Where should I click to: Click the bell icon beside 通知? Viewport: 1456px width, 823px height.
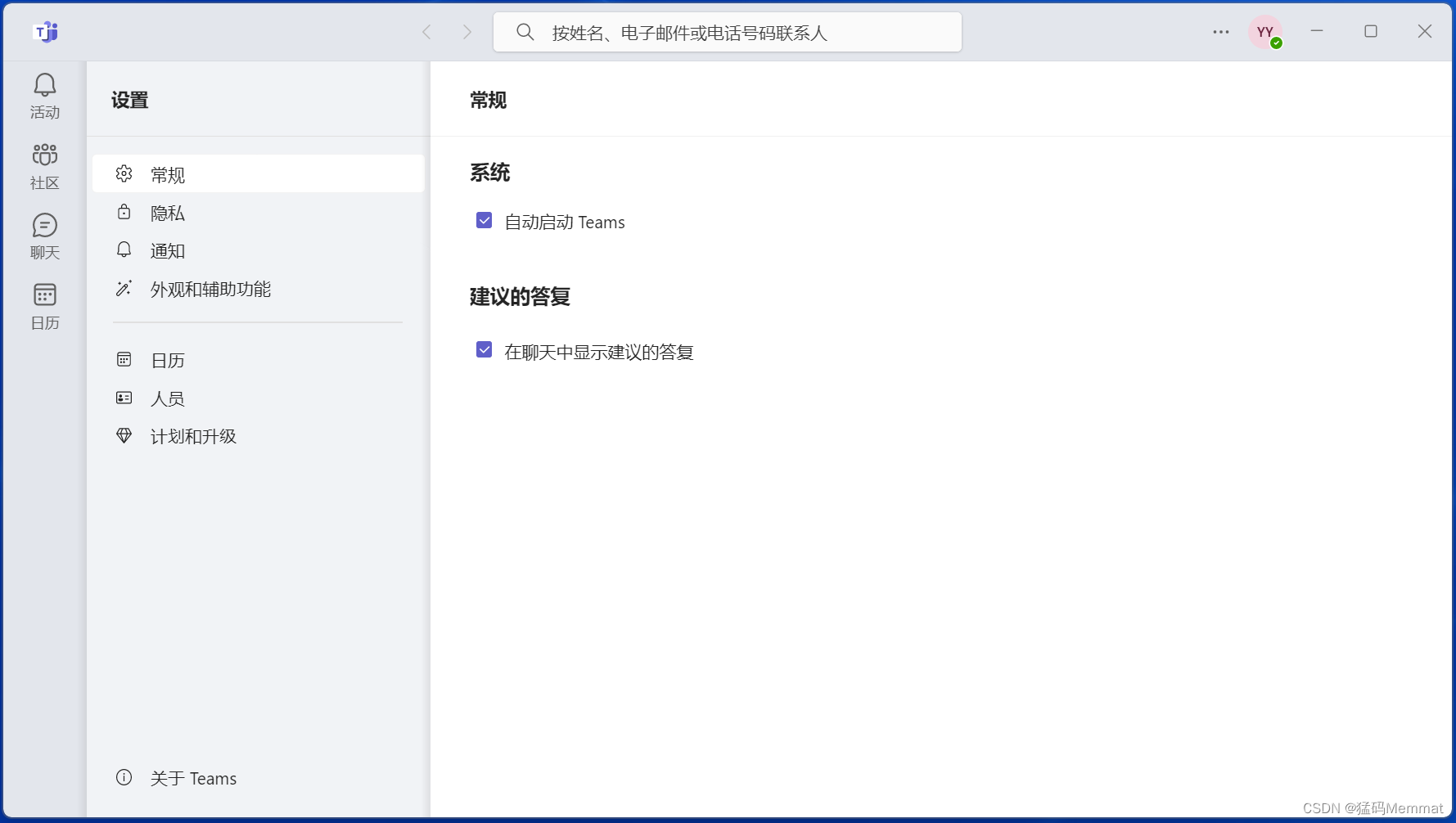[124, 250]
